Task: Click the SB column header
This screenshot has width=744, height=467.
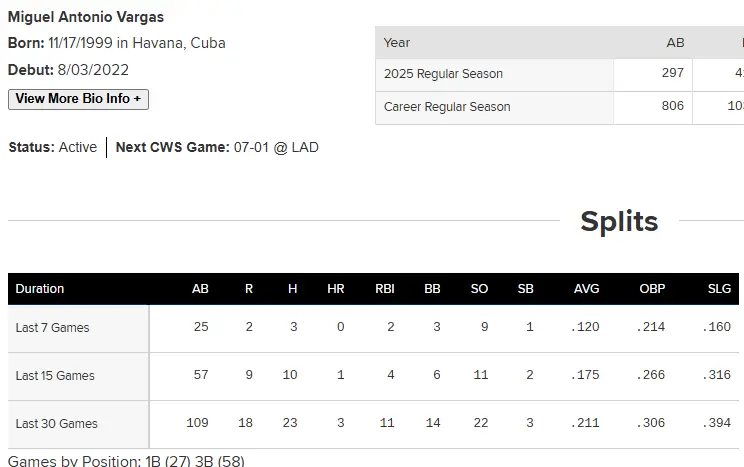Action: point(526,289)
